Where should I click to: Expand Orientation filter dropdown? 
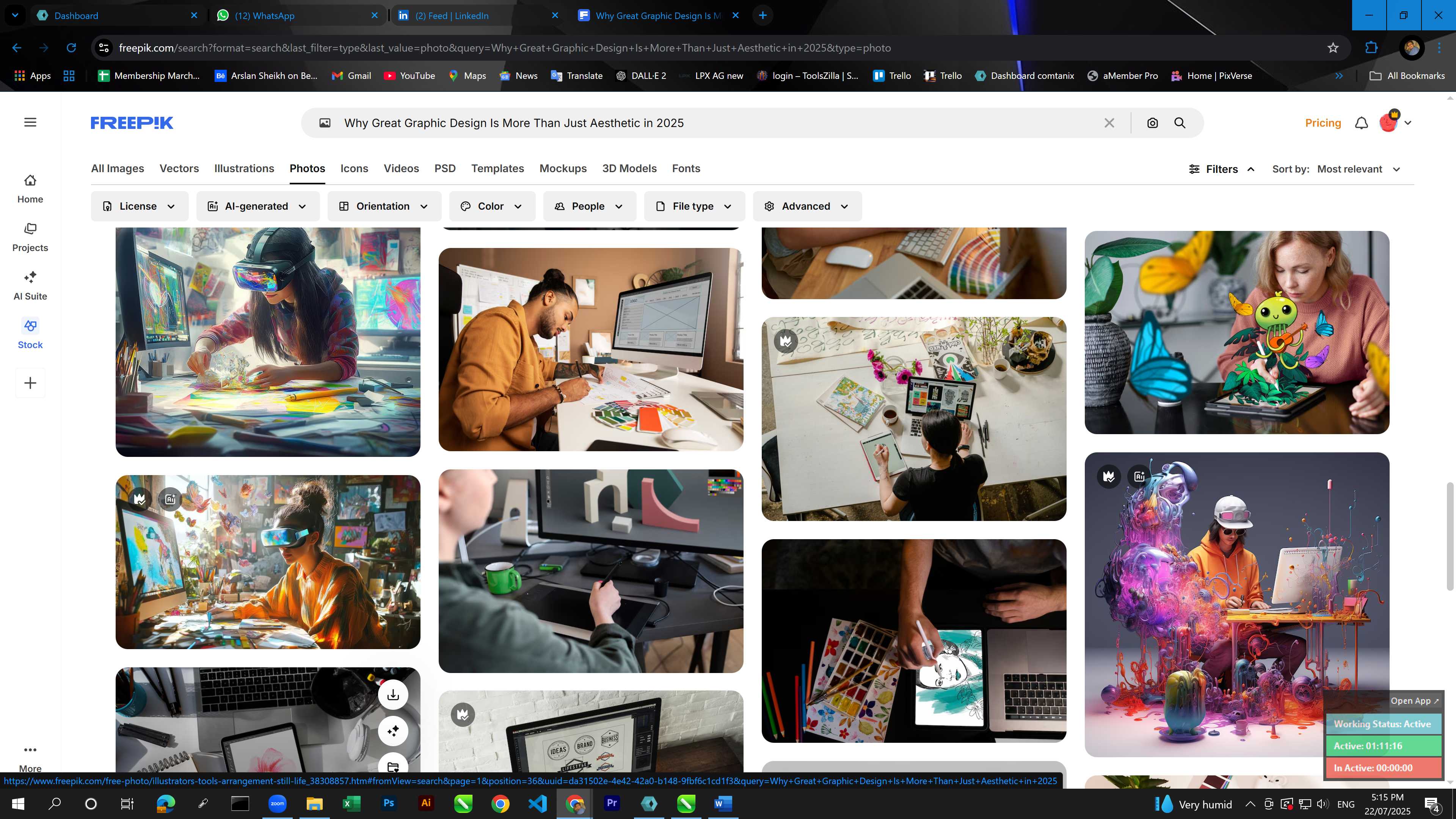pos(384,206)
